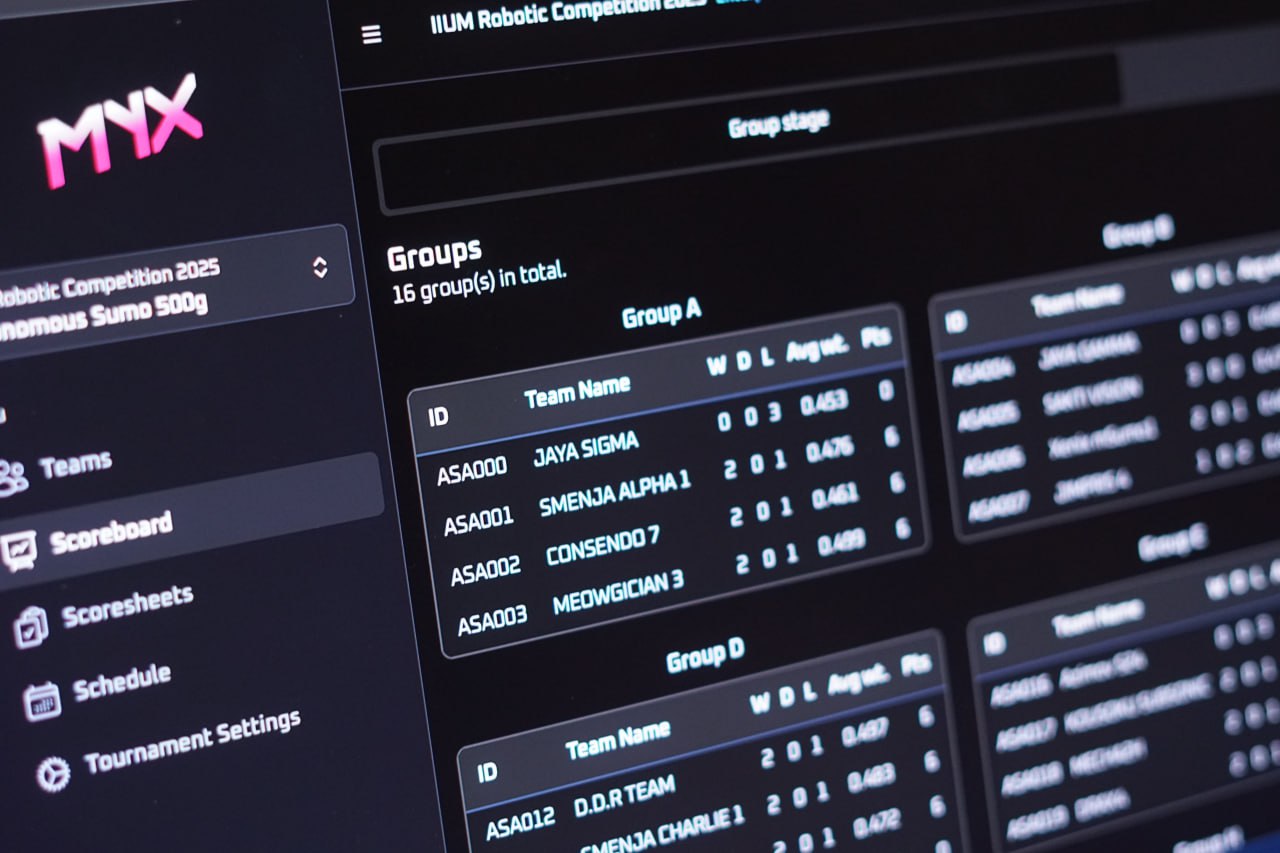Click the Teams sidebar icon
This screenshot has width=1280, height=853.
tap(13, 478)
